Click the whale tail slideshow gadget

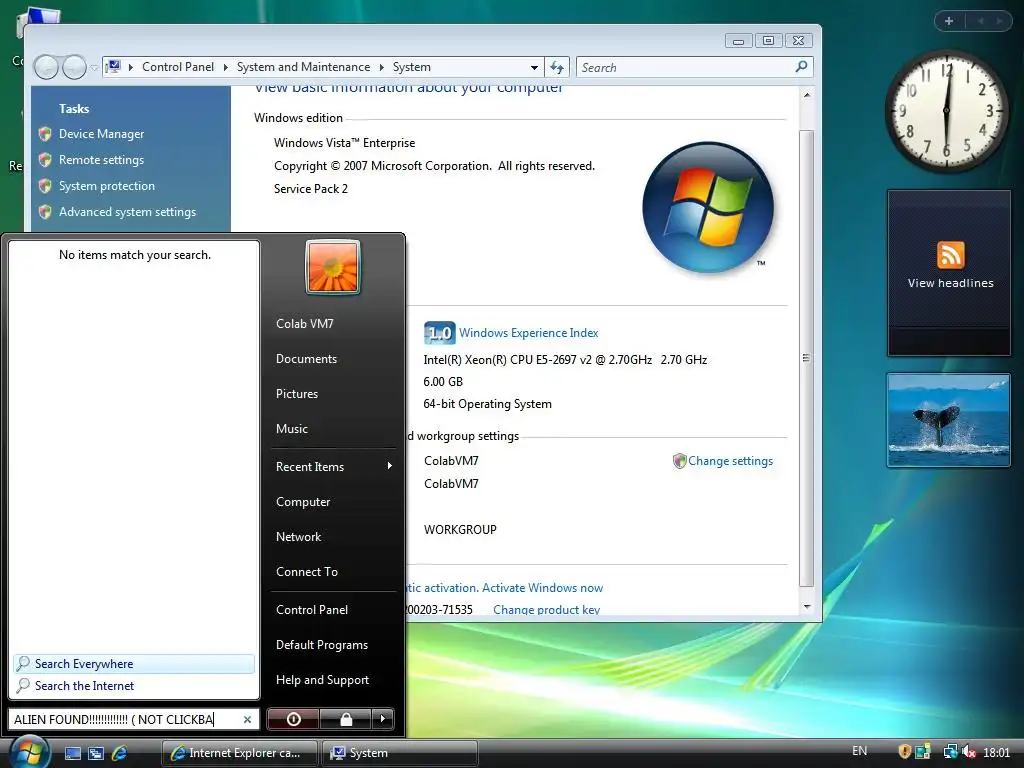949,420
